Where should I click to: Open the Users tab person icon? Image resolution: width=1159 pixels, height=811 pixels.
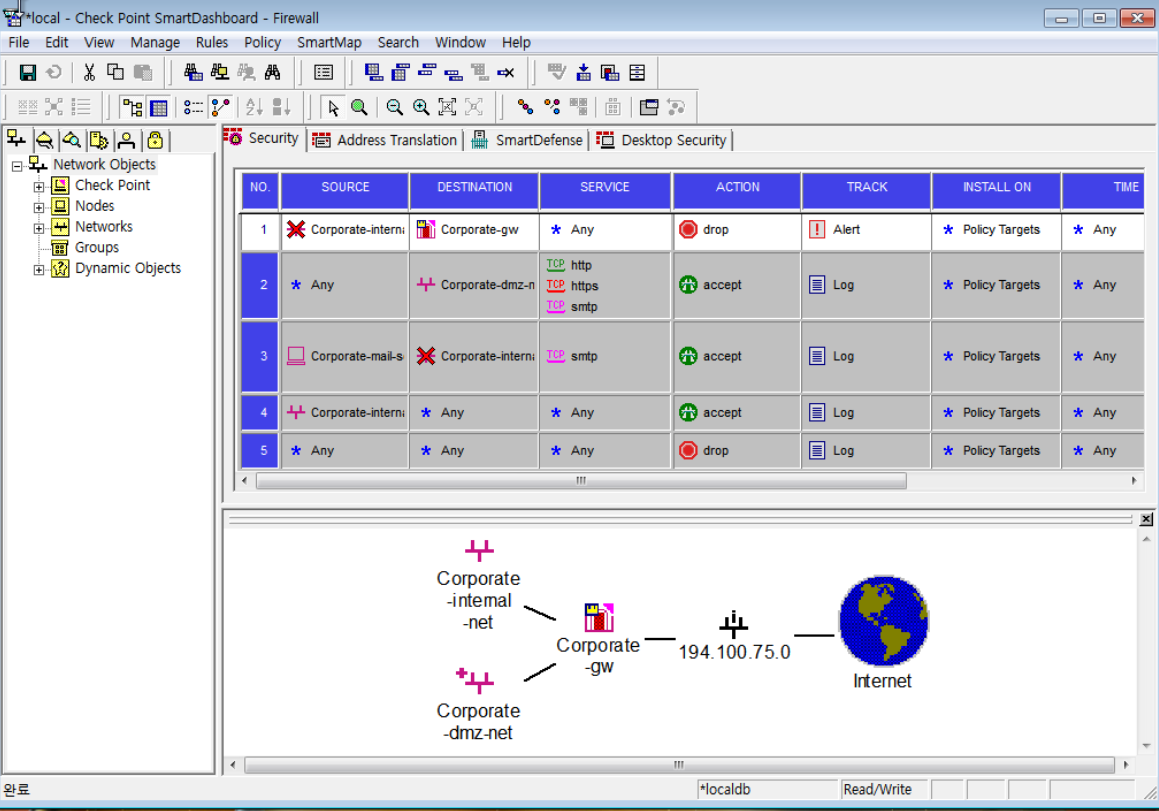click(x=126, y=139)
